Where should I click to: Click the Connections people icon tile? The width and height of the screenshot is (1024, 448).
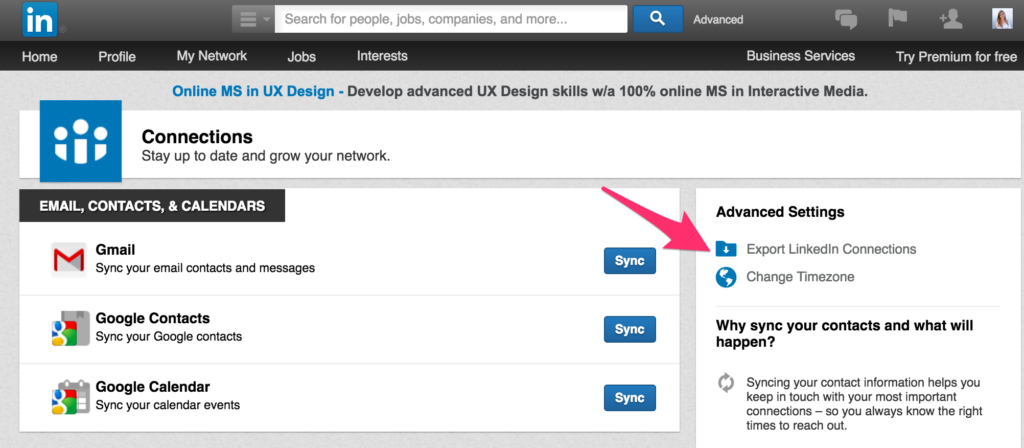(81, 141)
